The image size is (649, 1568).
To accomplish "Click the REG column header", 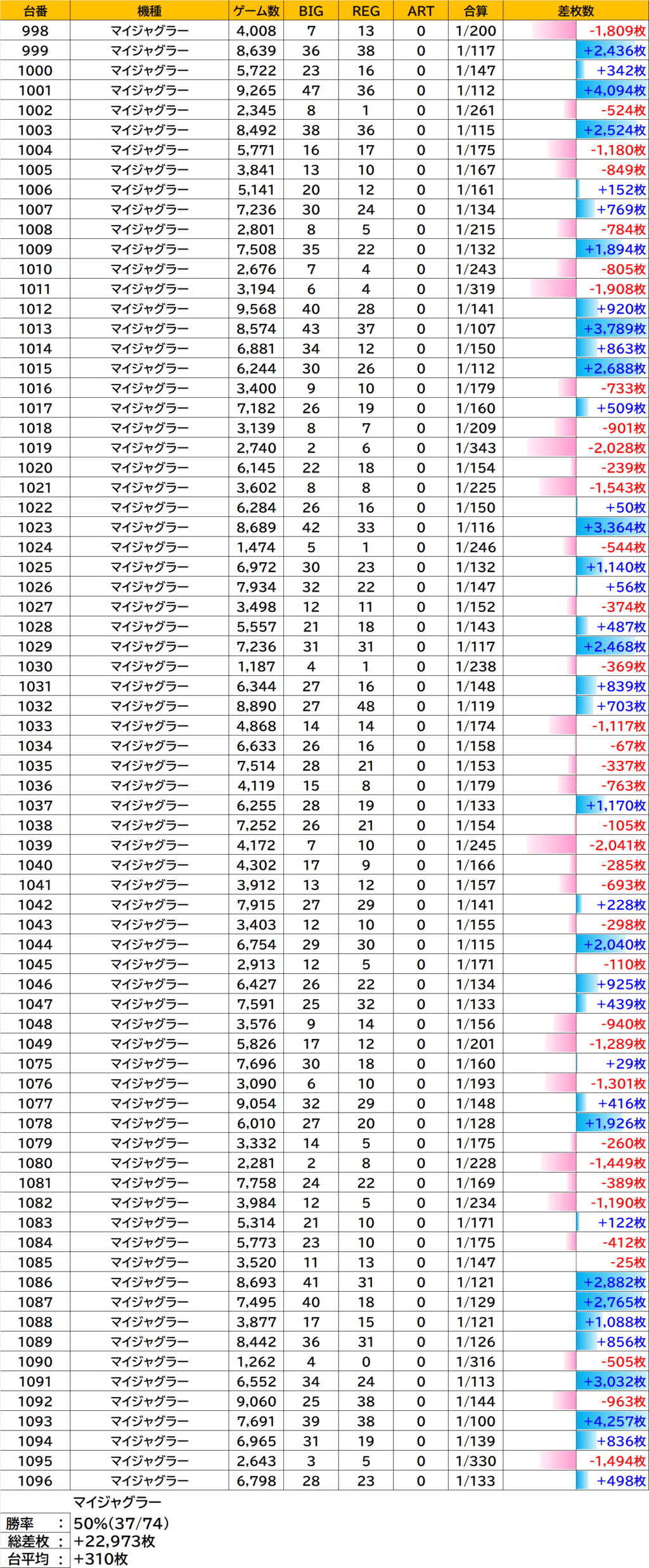I will [366, 11].
